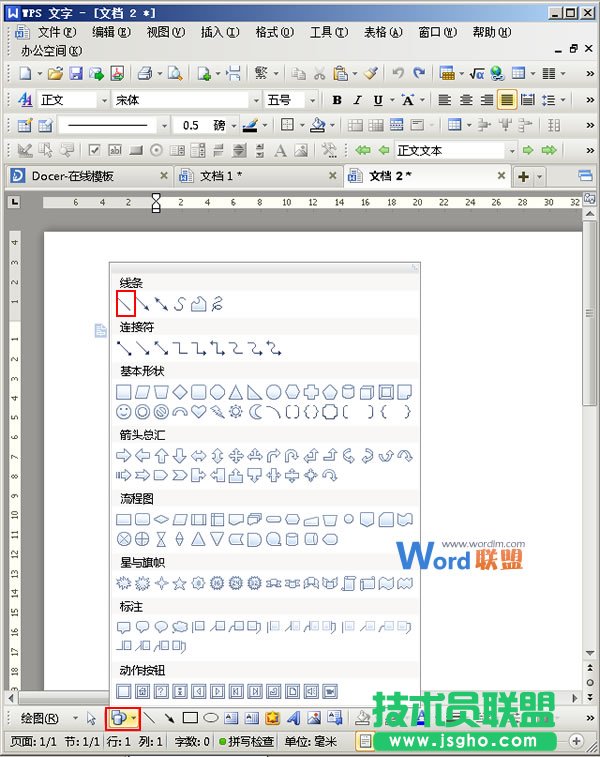Screen dimensions: 600x757
Task: Click the line color pen swatch
Action: coord(248,125)
